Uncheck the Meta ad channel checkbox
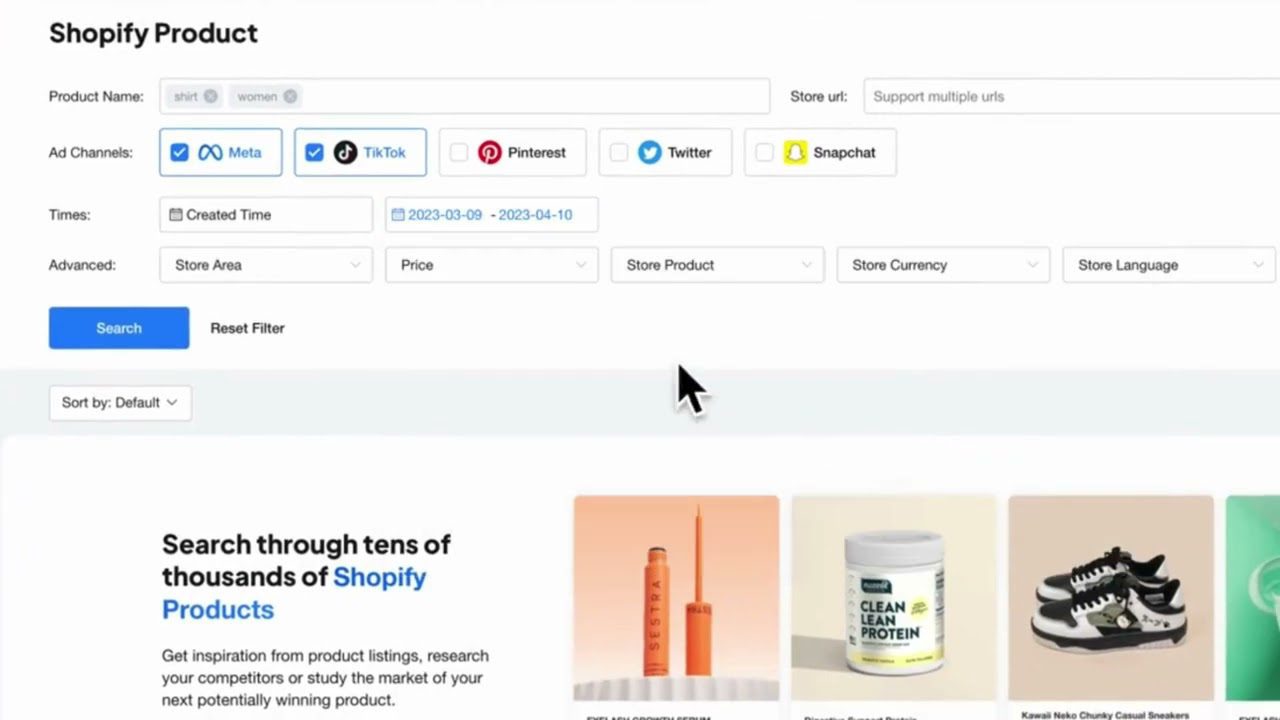Viewport: 1280px width, 720px height. click(179, 153)
